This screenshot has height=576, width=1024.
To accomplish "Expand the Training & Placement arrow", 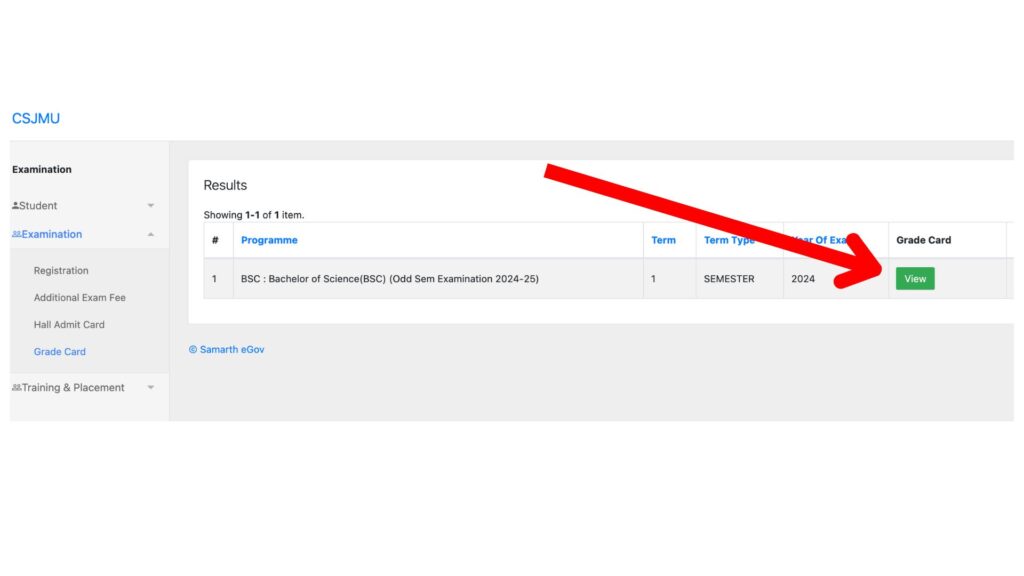I will pyautogui.click(x=151, y=388).
